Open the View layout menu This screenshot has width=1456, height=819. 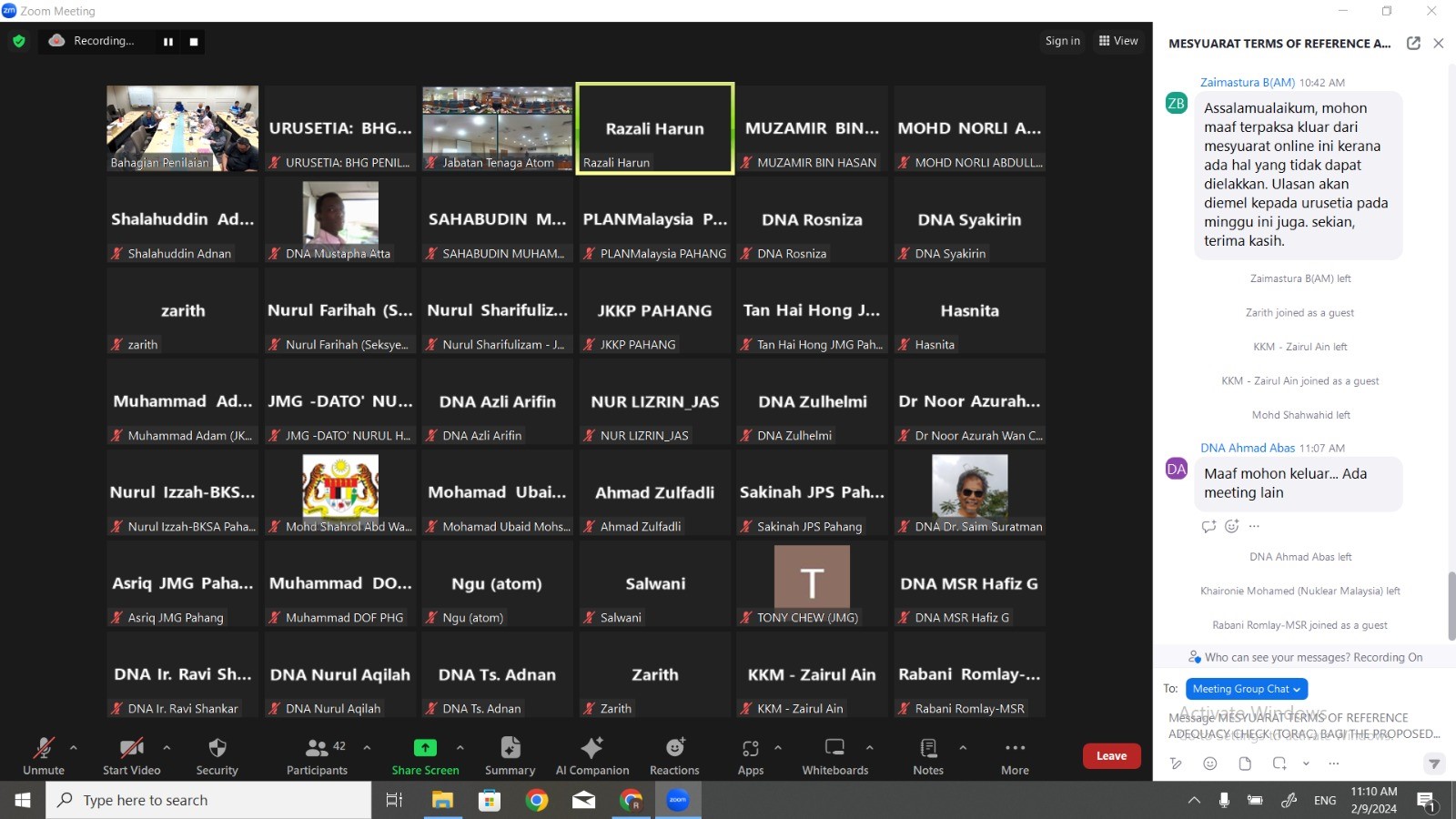[x=1118, y=41]
